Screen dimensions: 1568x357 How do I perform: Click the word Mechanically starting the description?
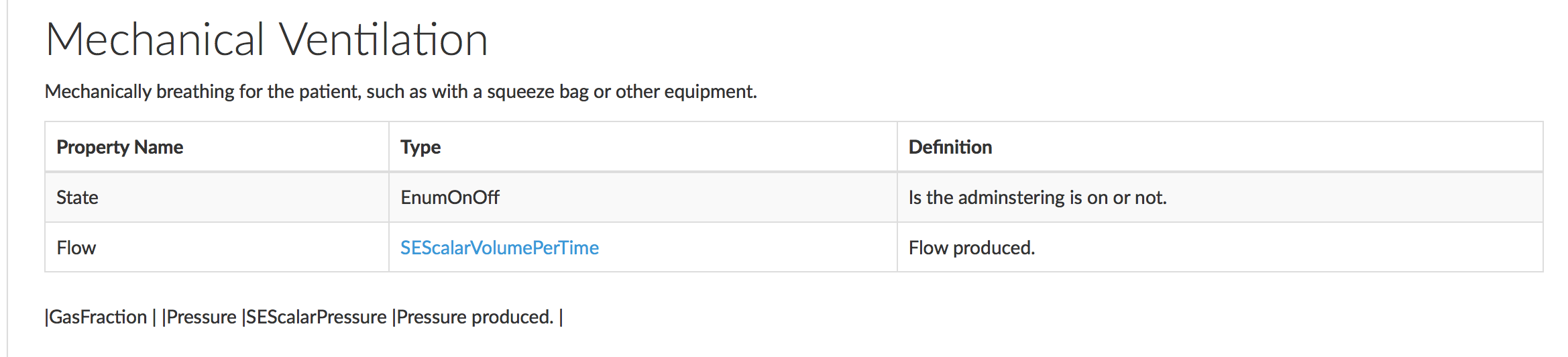(x=98, y=91)
